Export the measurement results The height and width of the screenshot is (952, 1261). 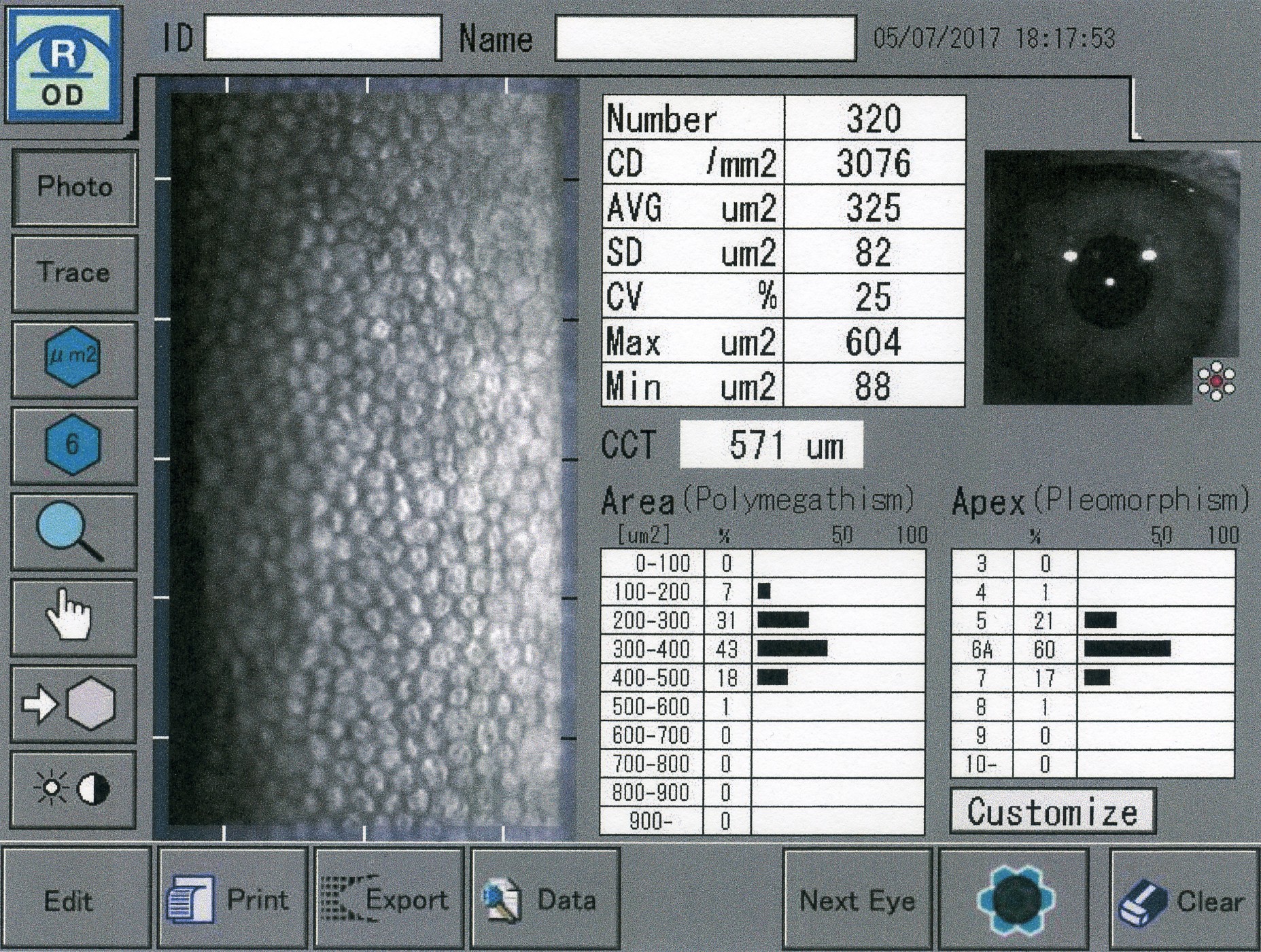click(x=389, y=899)
